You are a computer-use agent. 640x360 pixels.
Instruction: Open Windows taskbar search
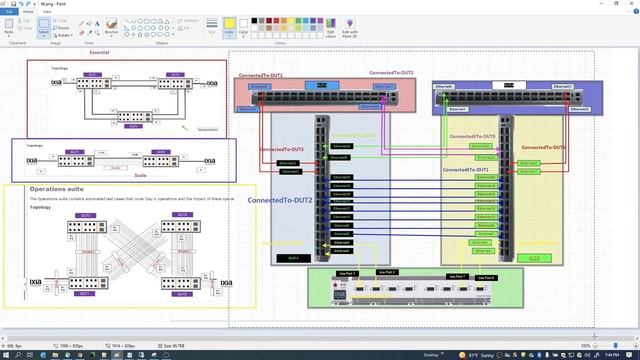[18, 355]
